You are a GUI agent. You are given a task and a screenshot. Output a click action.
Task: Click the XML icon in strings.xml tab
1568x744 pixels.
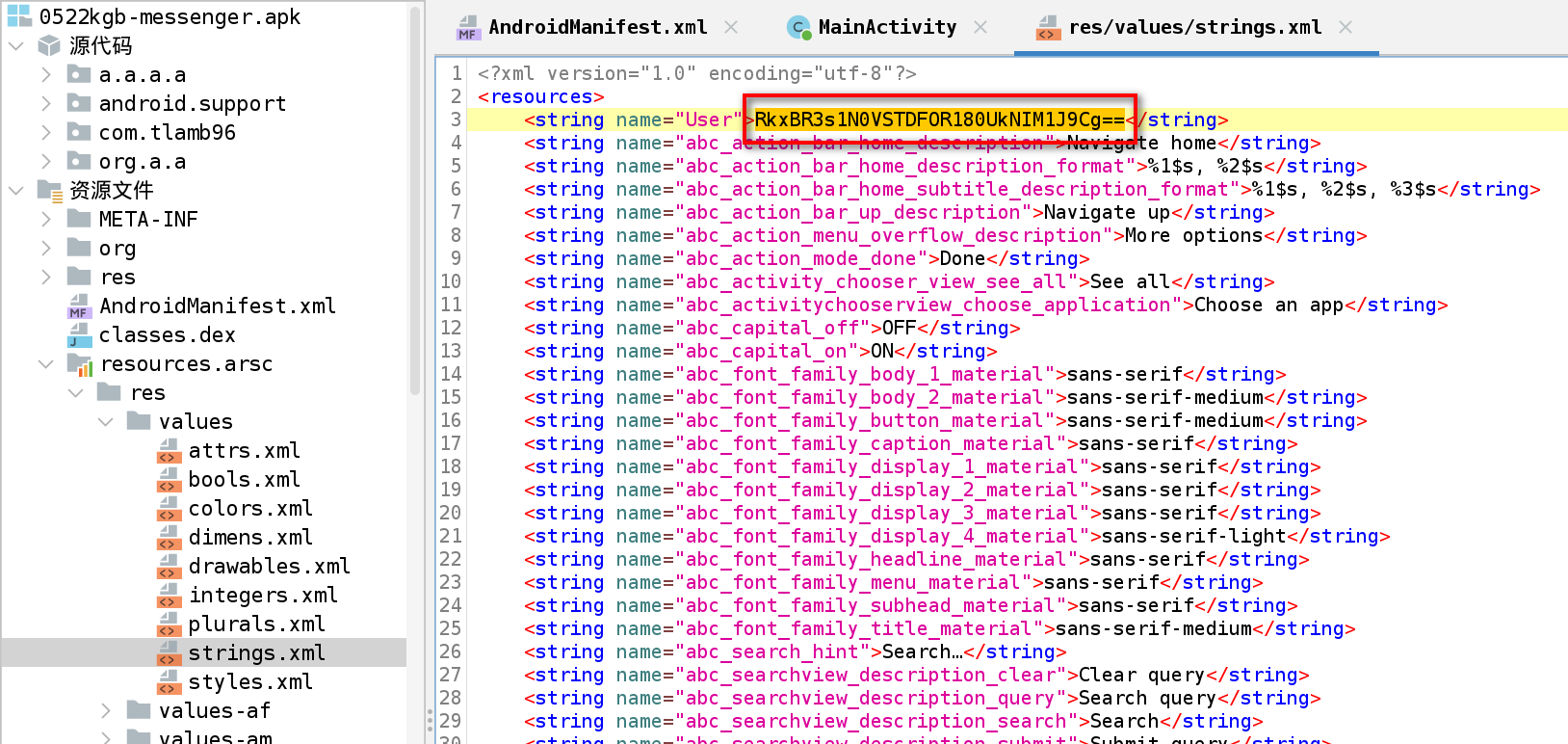pos(1048,28)
